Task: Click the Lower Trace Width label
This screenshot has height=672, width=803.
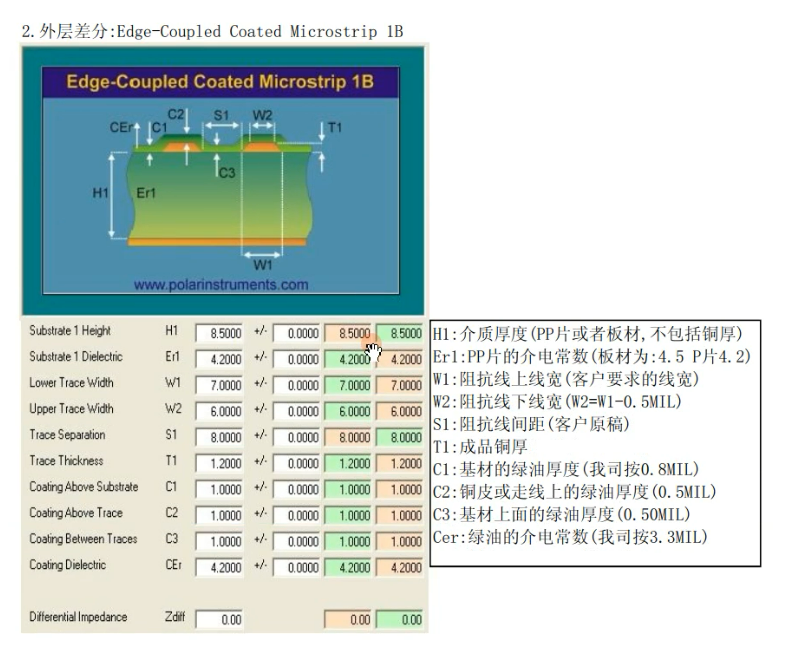Action: coord(71,383)
